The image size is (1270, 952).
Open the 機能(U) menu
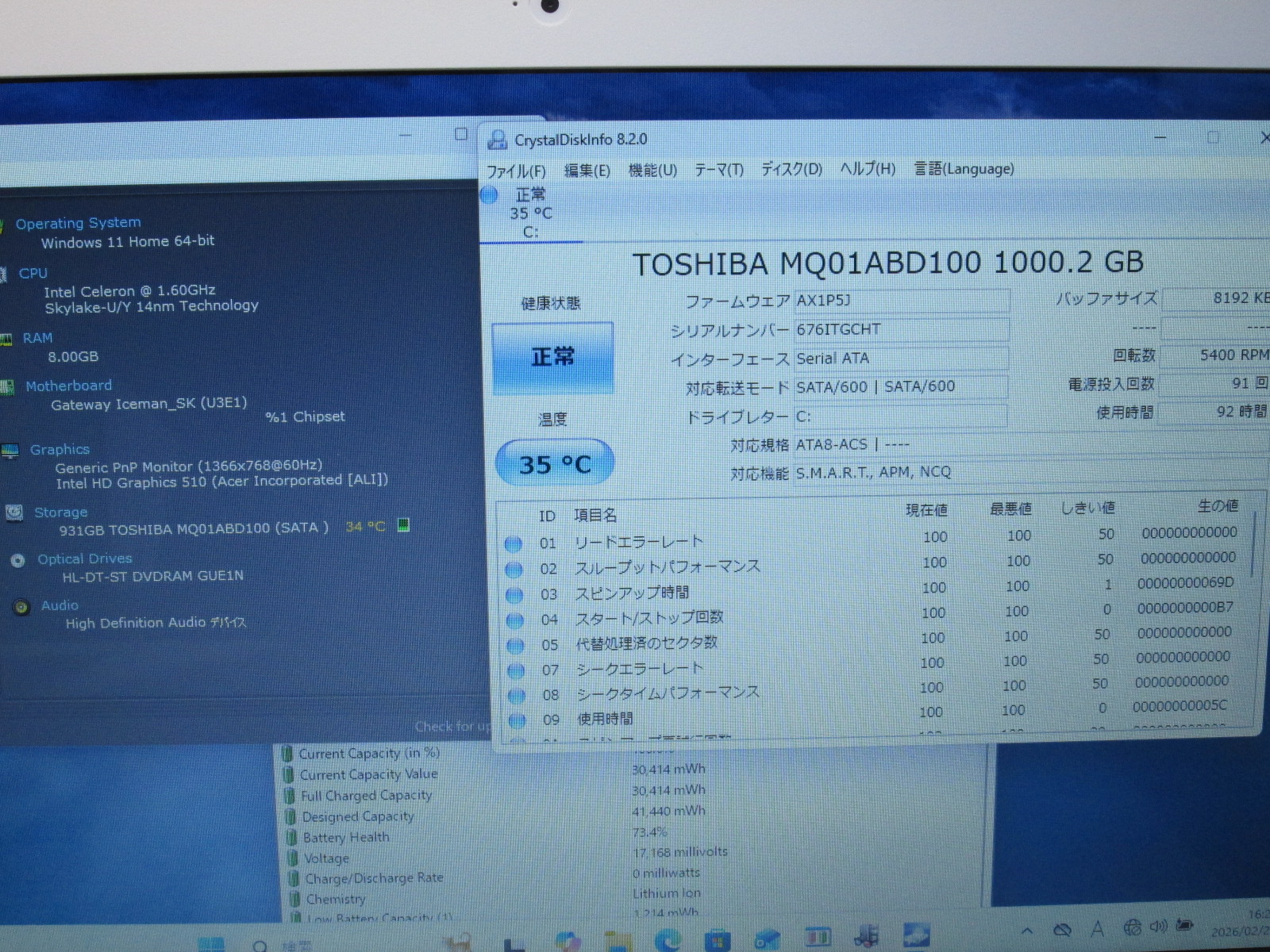pyautogui.click(x=652, y=170)
